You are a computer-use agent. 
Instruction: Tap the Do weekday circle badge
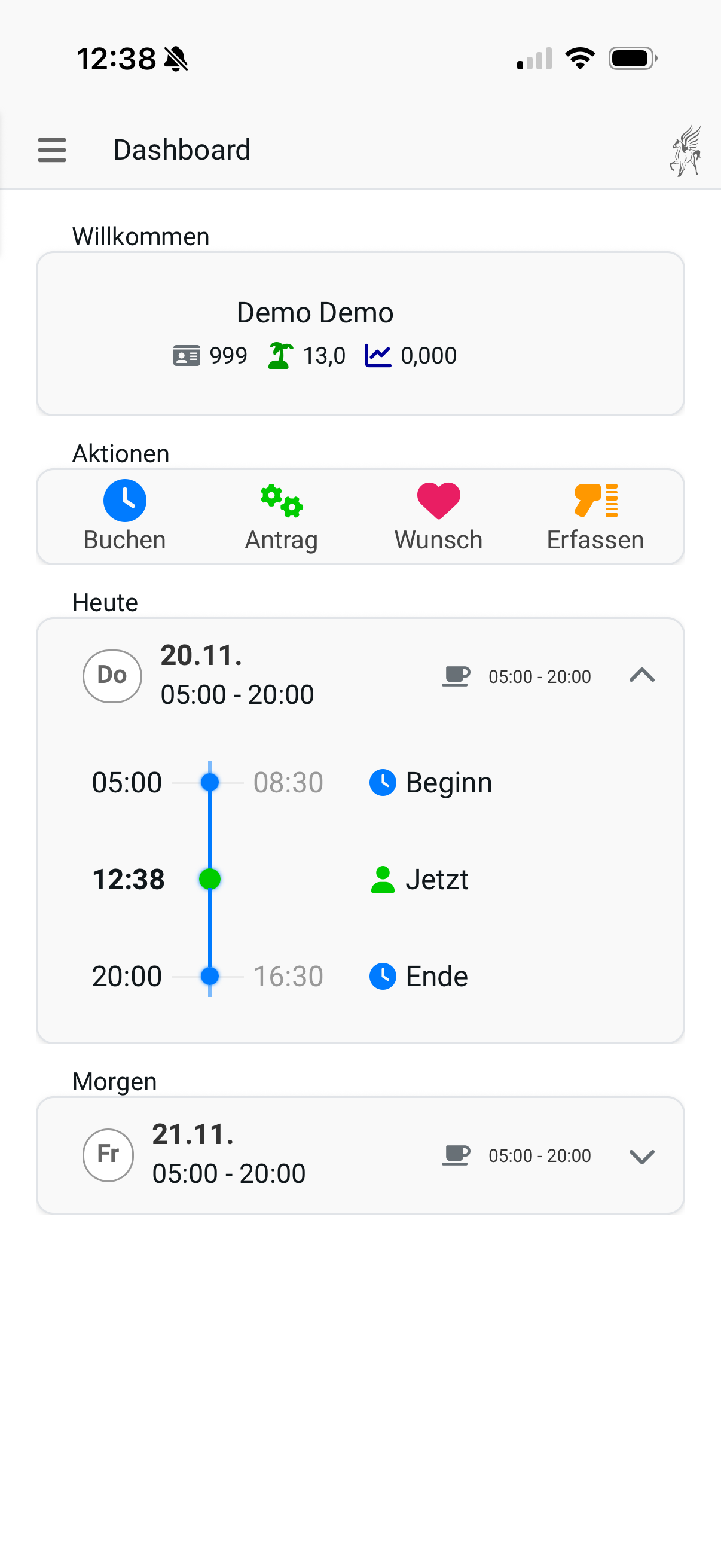coord(112,676)
